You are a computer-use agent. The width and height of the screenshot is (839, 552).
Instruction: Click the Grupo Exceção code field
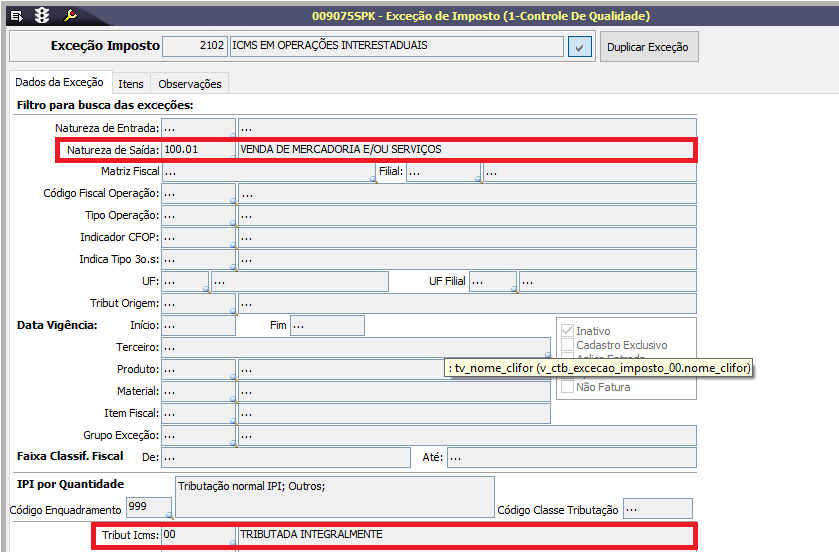(198, 435)
